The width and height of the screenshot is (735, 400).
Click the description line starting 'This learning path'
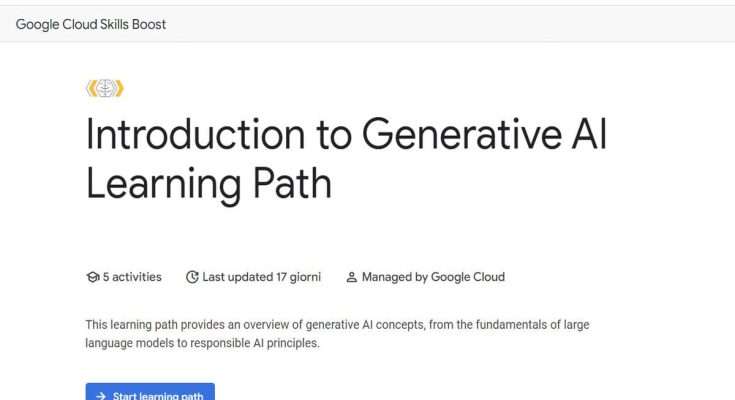[x=337, y=325]
